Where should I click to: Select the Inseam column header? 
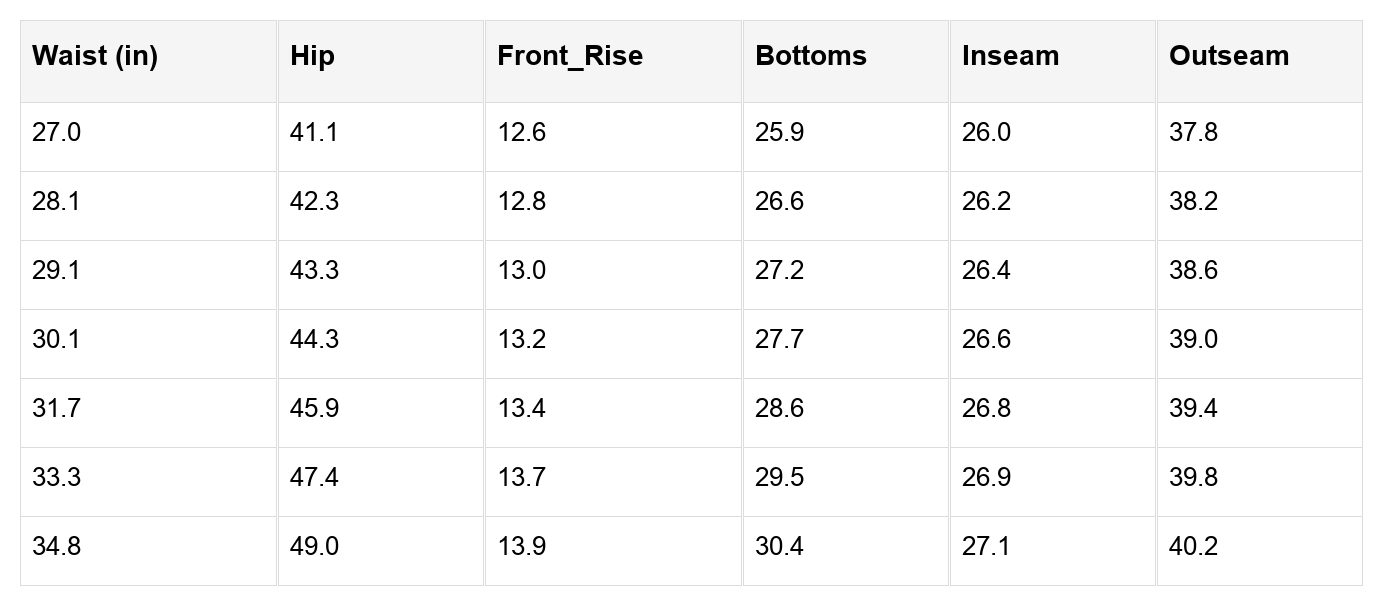coord(1053,61)
